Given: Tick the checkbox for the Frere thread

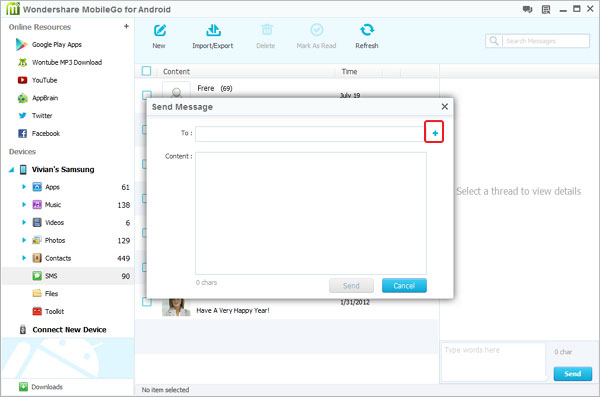Looking at the screenshot, I should click(147, 94).
